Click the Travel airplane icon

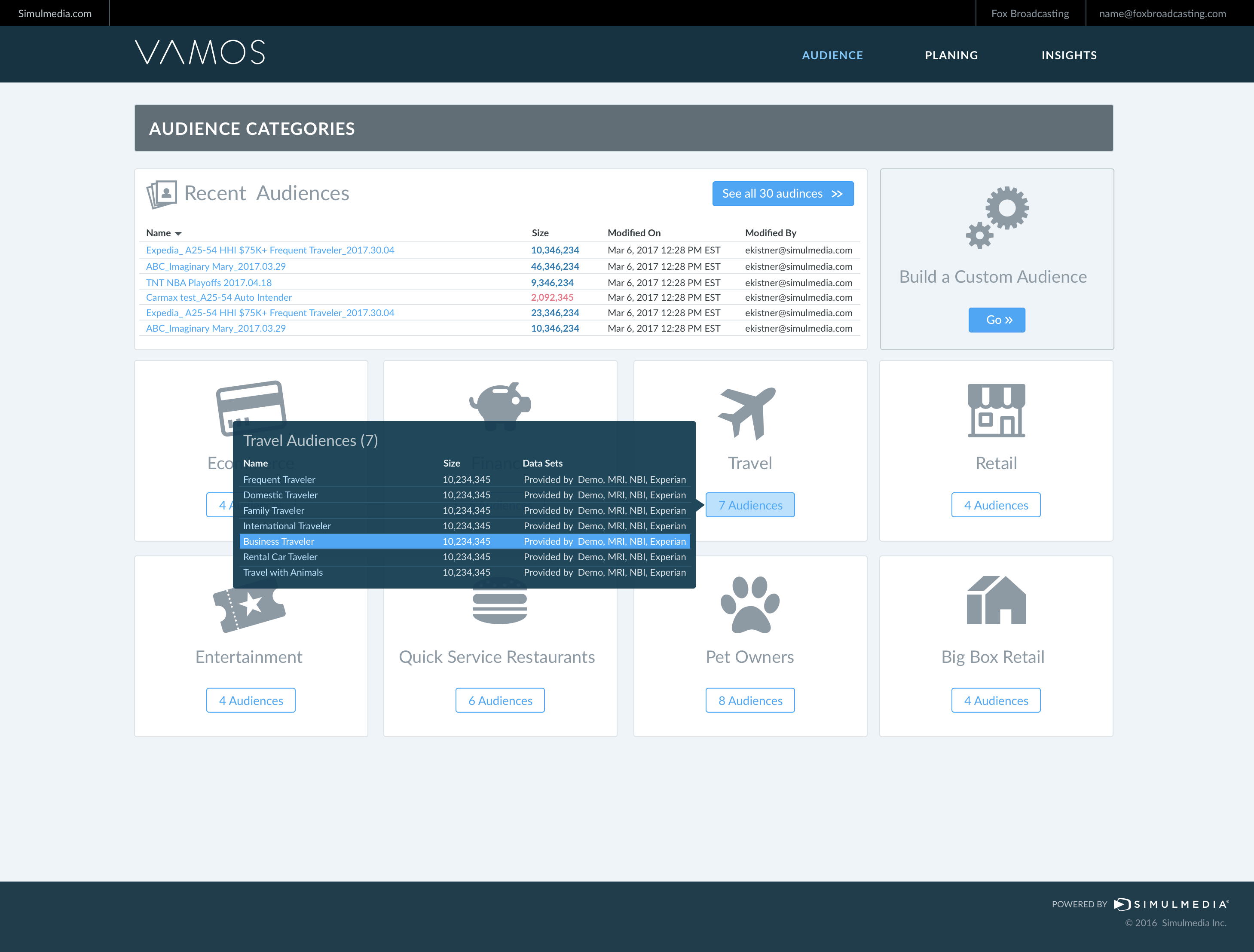pos(746,414)
